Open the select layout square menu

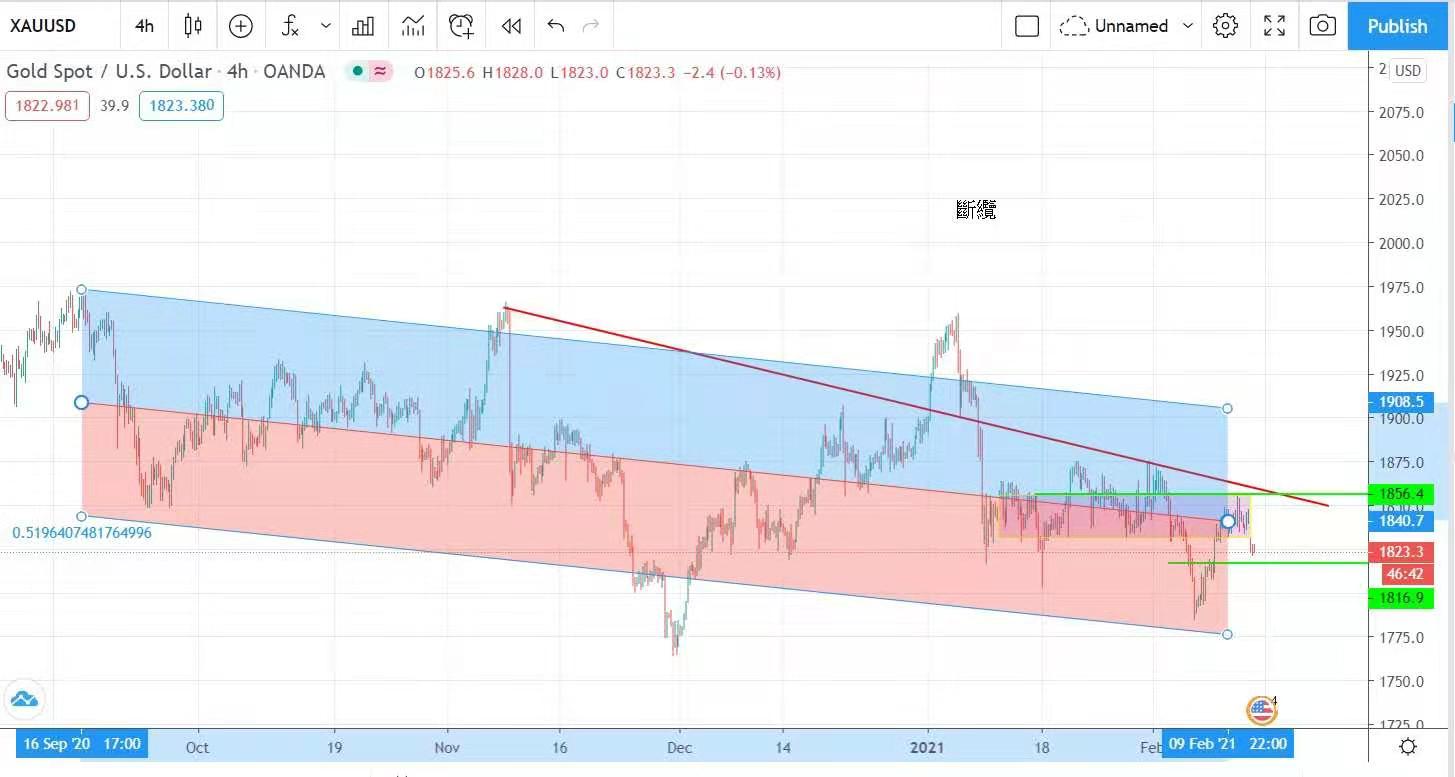tap(1027, 26)
